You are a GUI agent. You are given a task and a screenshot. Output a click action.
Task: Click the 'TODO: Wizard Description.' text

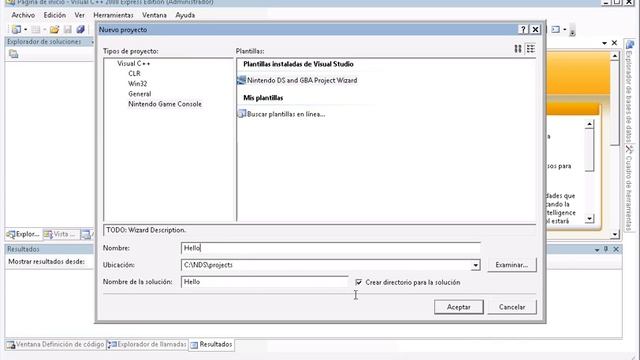146,230
